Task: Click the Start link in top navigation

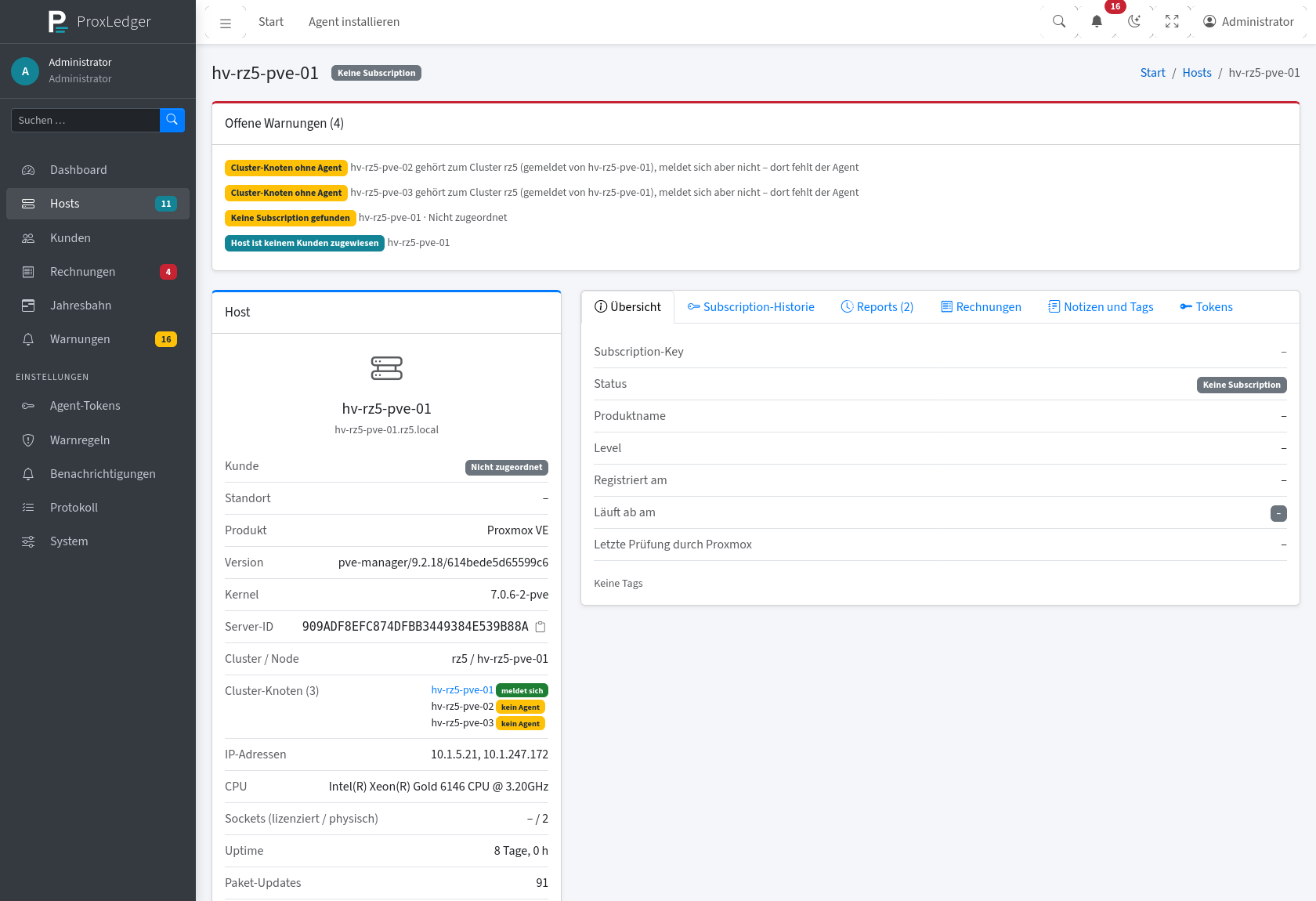Action: [271, 22]
